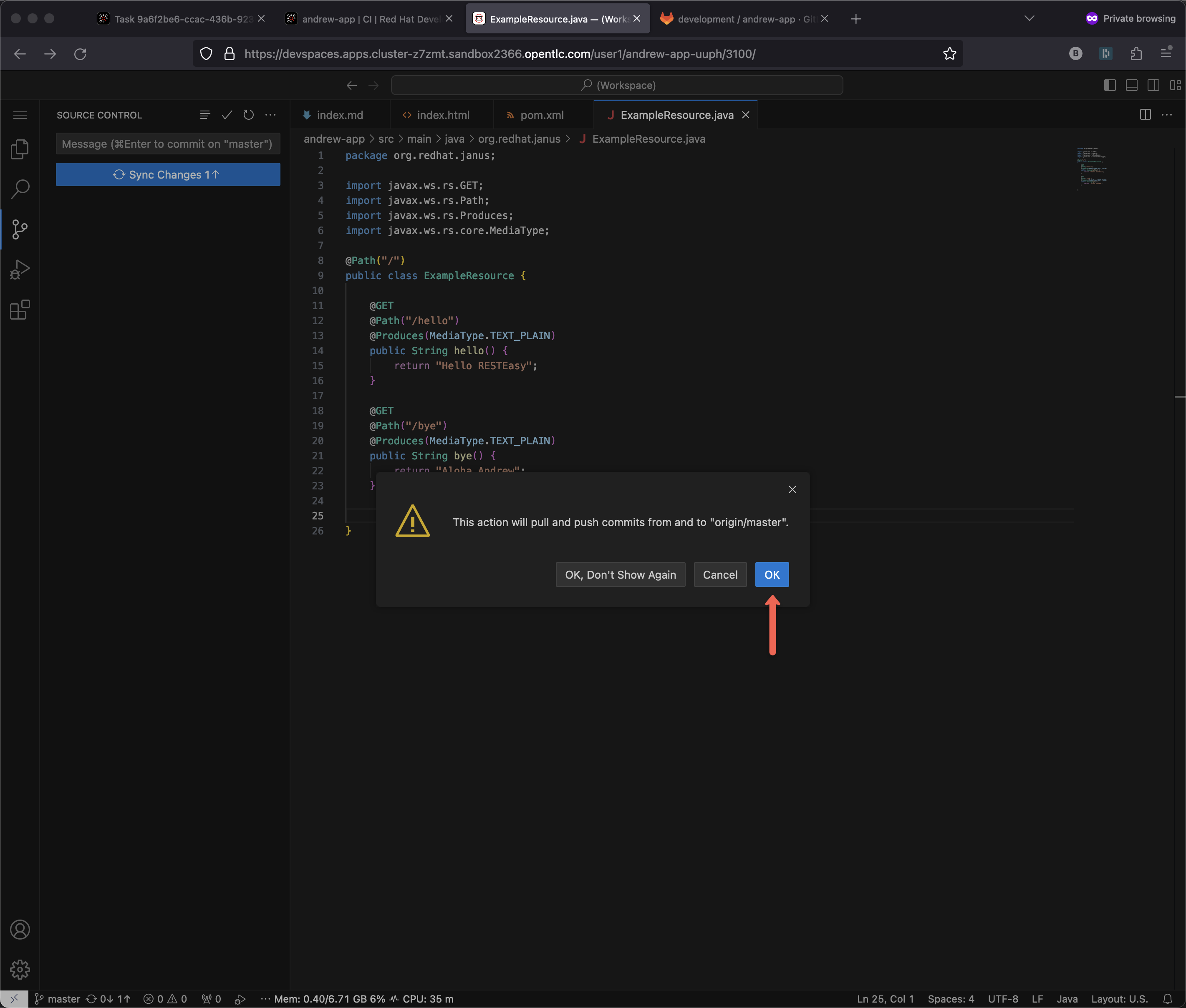Refresh the source control panel
This screenshot has width=1186, height=1008.
pyautogui.click(x=249, y=115)
